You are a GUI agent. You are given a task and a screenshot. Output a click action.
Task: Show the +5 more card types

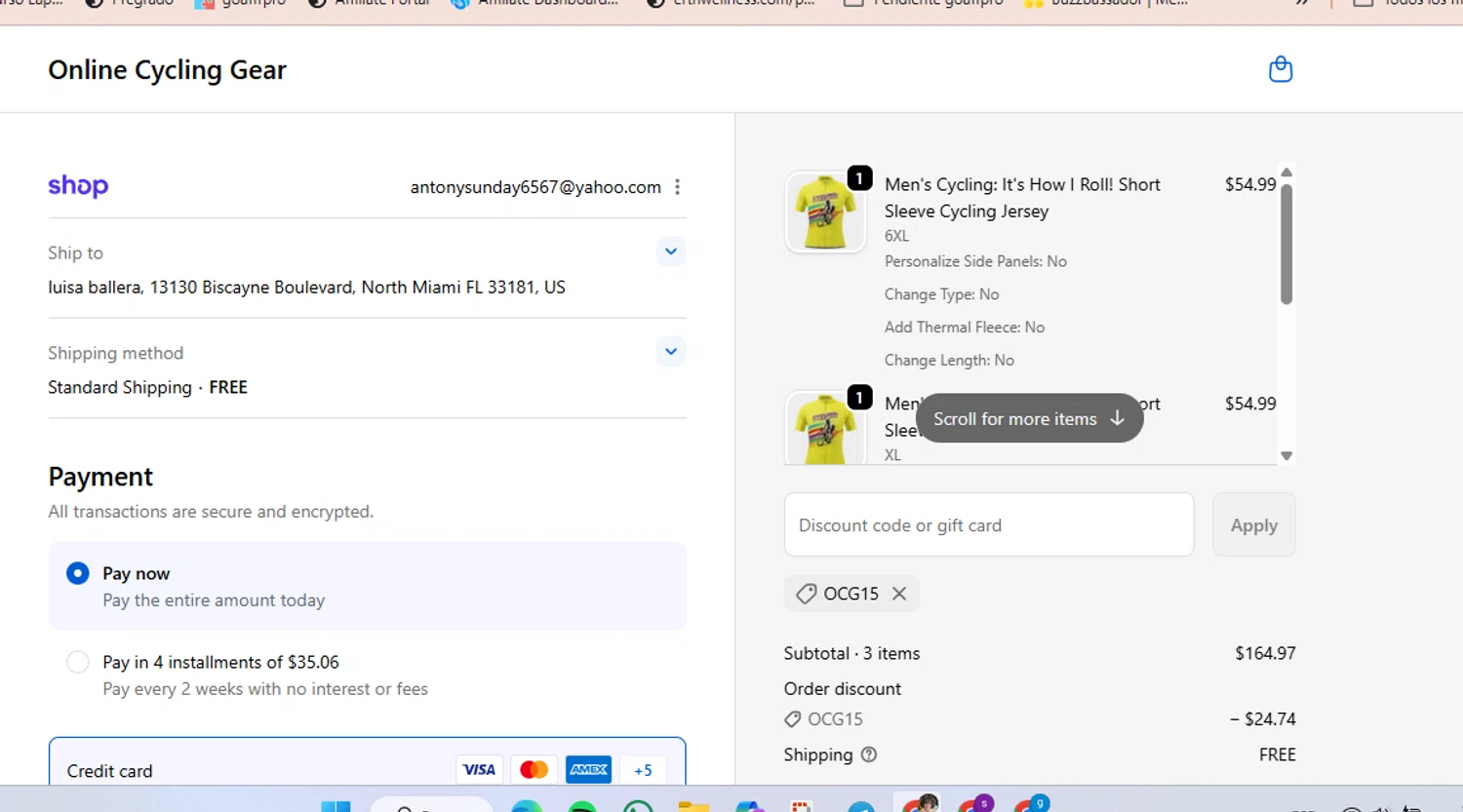point(643,770)
